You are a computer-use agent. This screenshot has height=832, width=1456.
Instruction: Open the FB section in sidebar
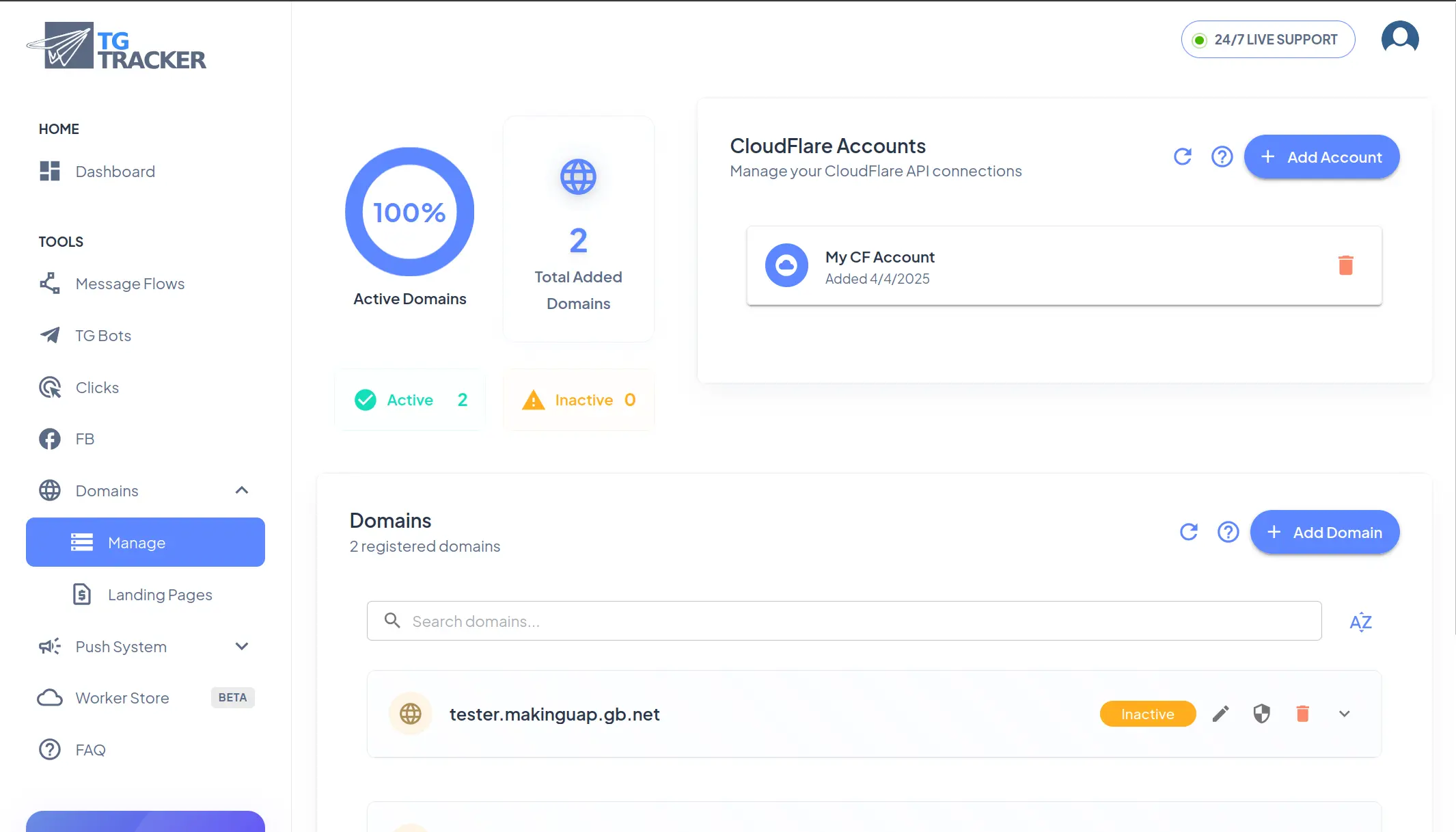point(85,438)
